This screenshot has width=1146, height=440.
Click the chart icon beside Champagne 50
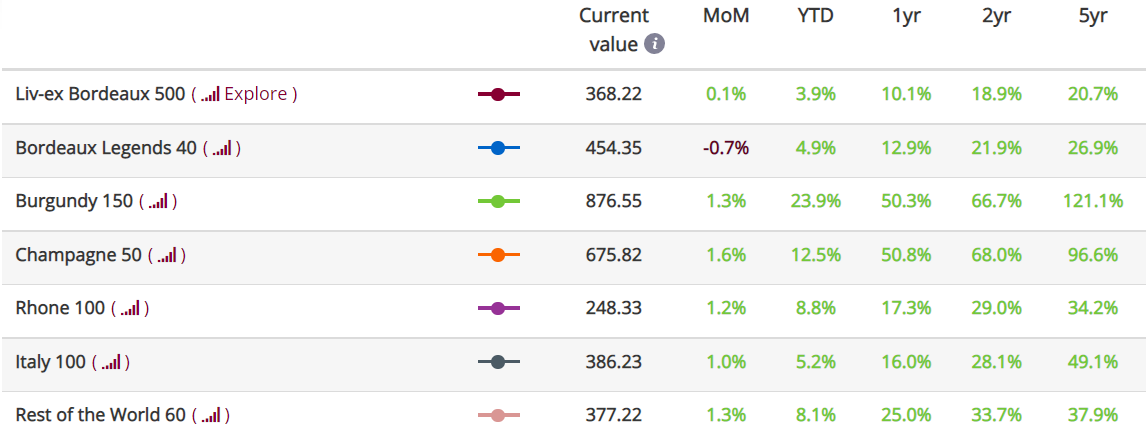pyautogui.click(x=167, y=256)
